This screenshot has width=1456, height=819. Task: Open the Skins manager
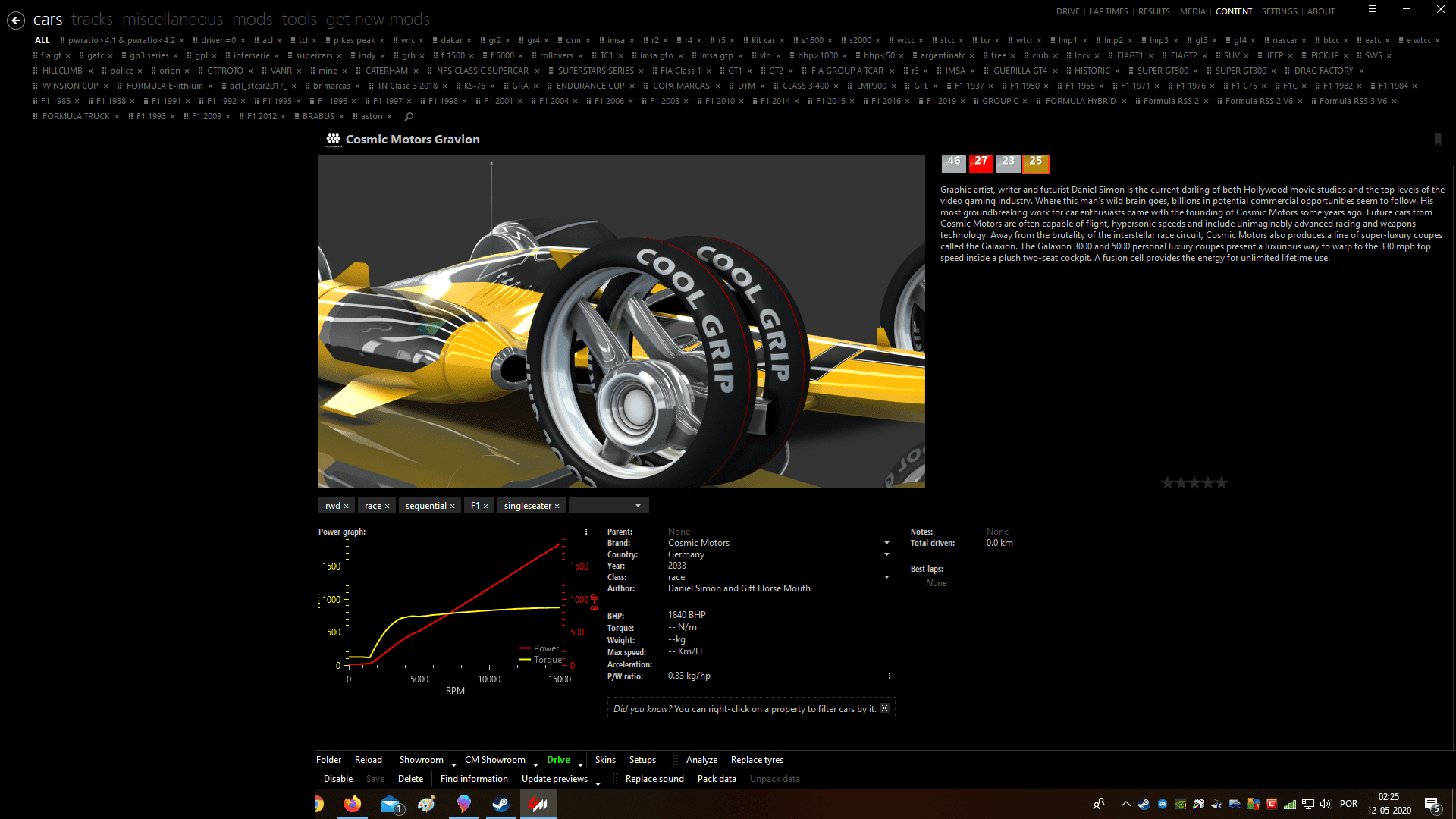[x=605, y=760]
